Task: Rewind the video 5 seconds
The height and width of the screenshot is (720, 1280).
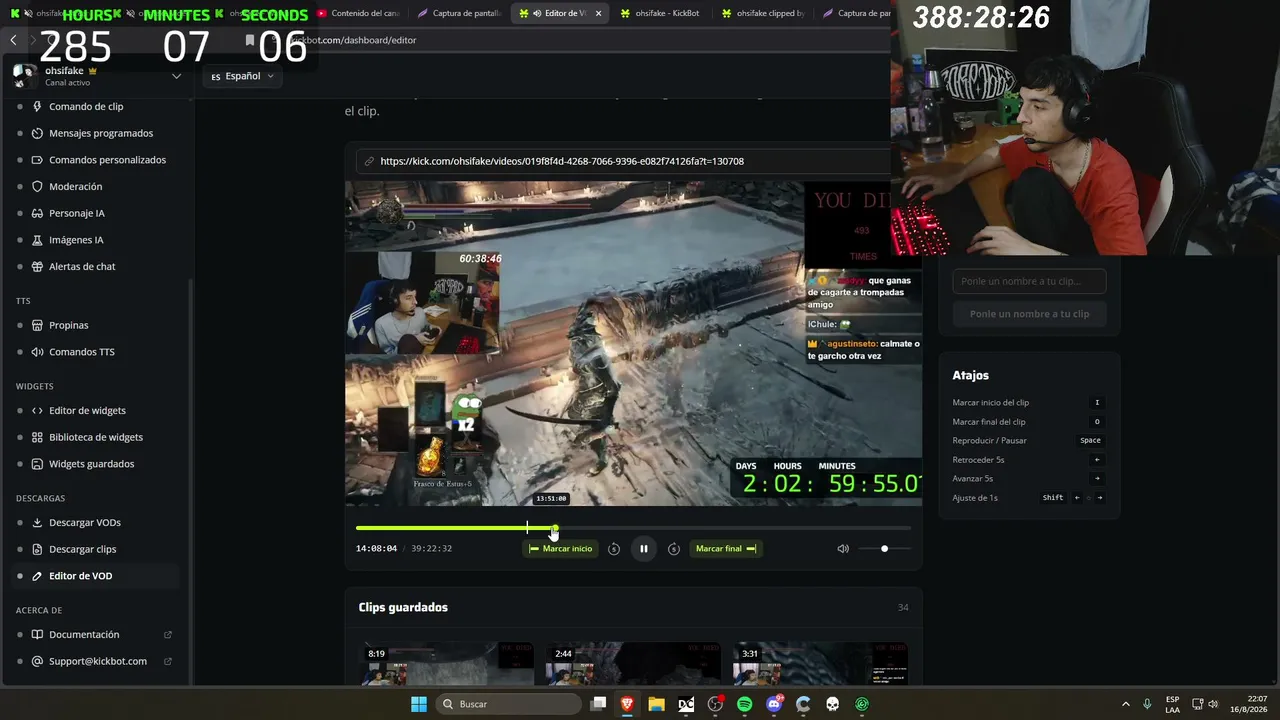Action: (614, 548)
